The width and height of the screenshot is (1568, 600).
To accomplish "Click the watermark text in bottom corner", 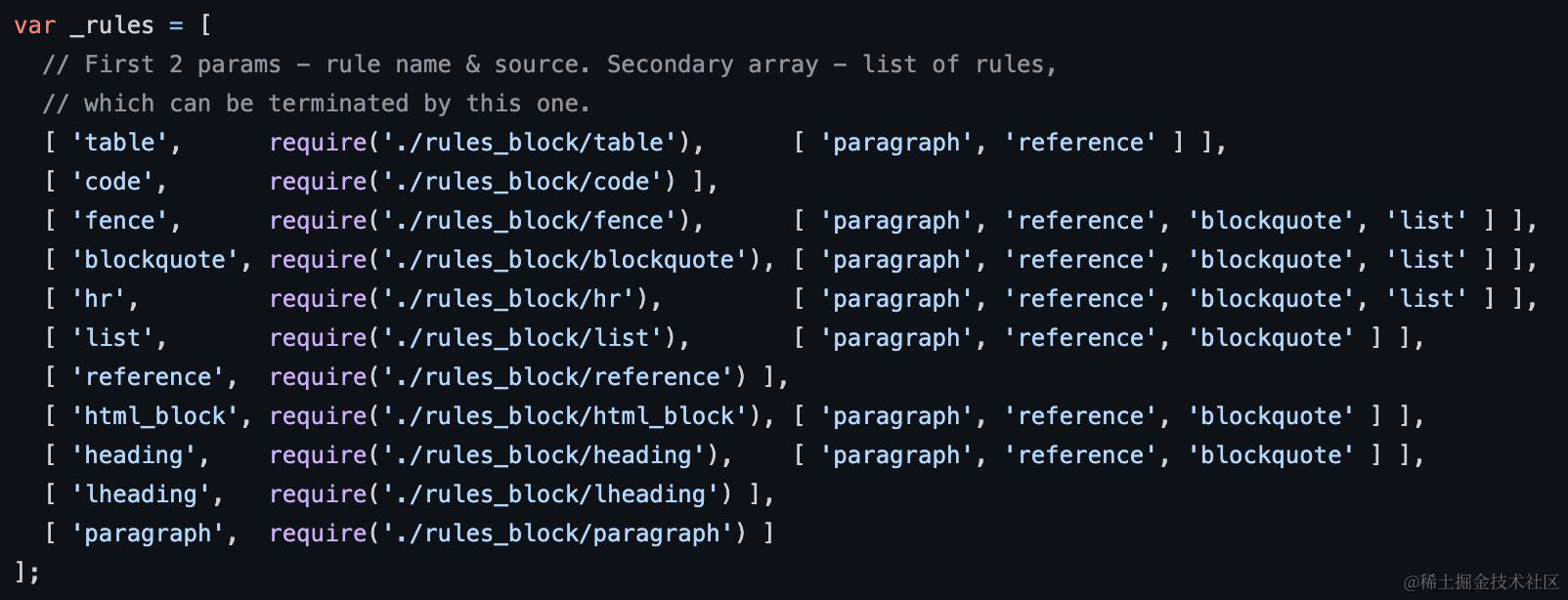I will [x=1482, y=581].
